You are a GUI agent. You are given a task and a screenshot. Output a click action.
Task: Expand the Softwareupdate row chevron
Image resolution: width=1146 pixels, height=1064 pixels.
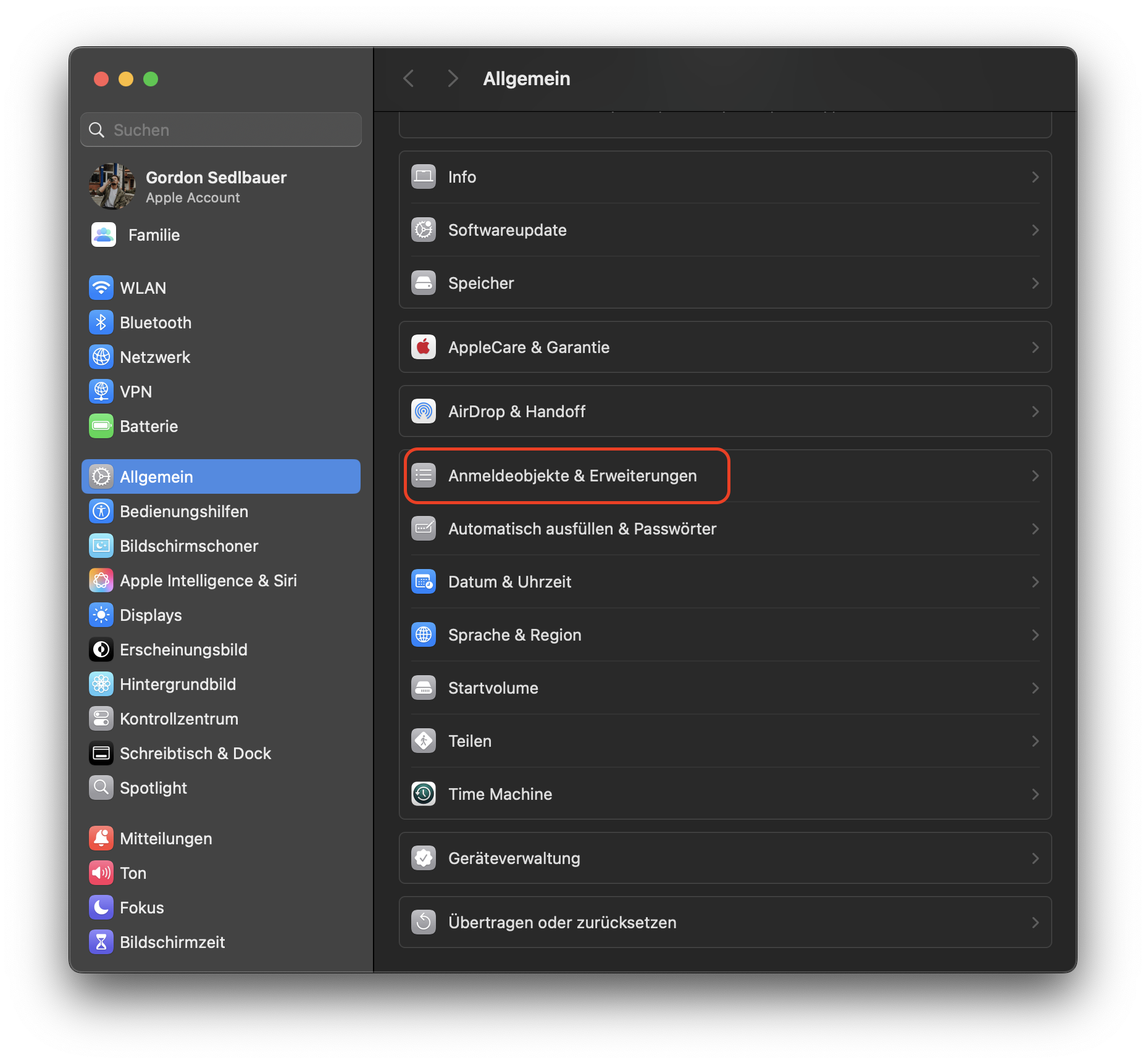click(1035, 230)
